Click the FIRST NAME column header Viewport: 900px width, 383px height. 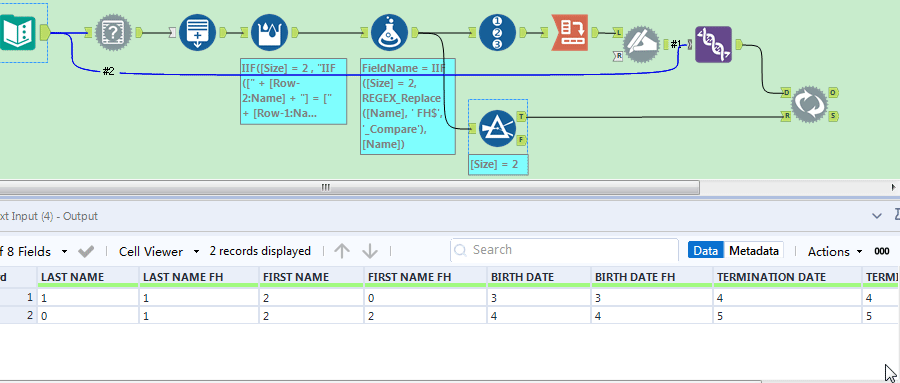pyautogui.click(x=311, y=277)
